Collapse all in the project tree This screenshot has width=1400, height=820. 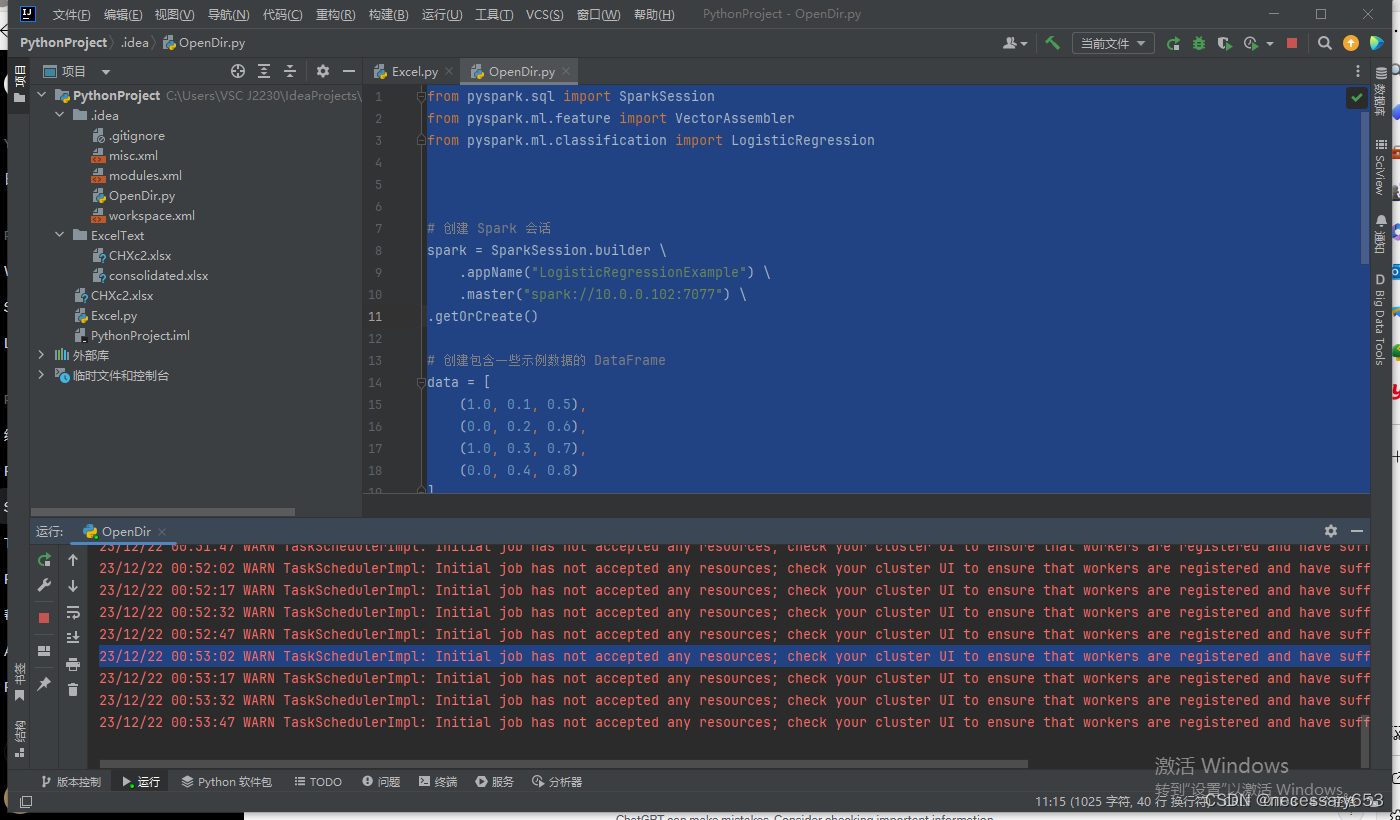tap(290, 71)
